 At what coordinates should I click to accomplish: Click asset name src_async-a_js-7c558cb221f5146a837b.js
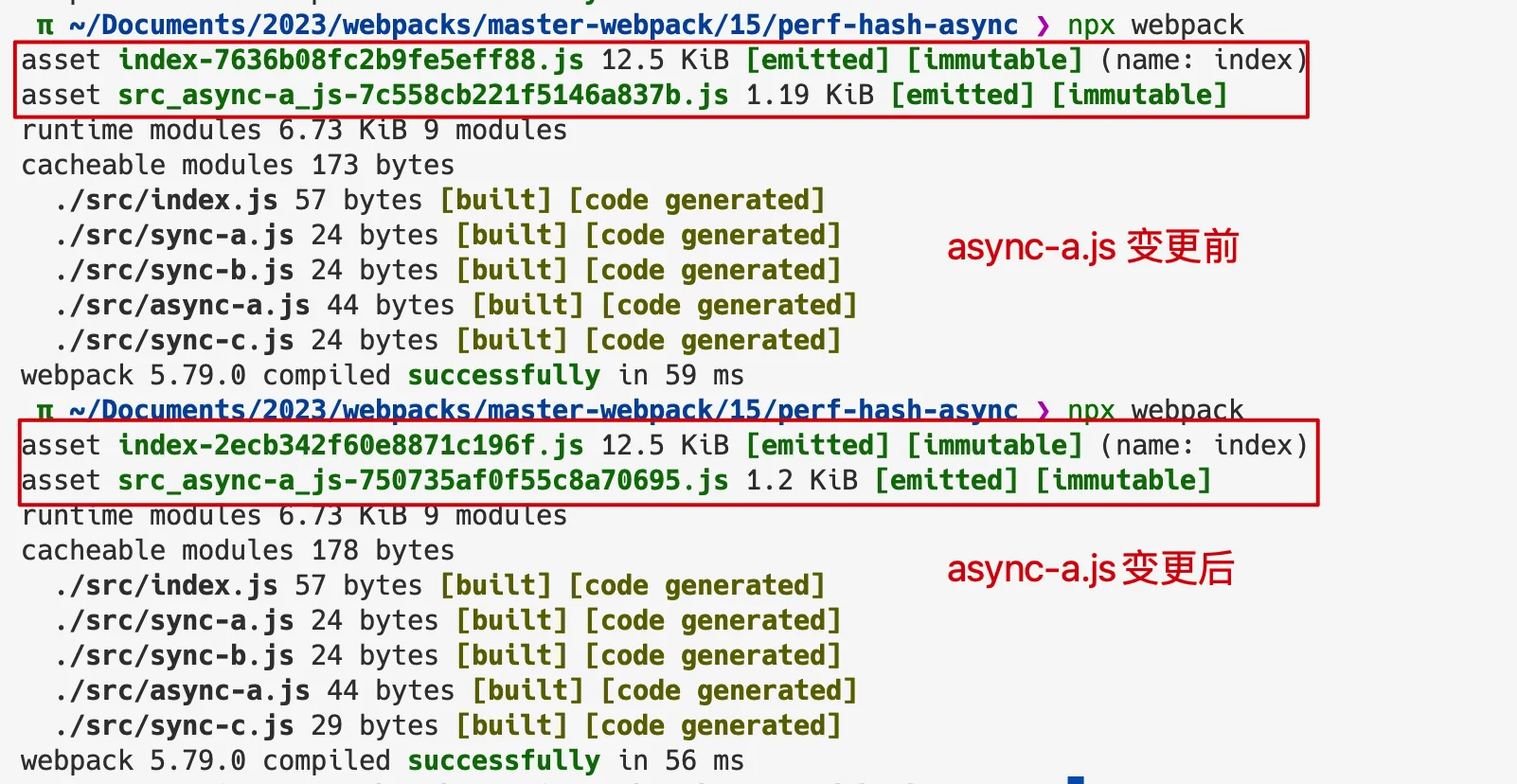(x=423, y=95)
